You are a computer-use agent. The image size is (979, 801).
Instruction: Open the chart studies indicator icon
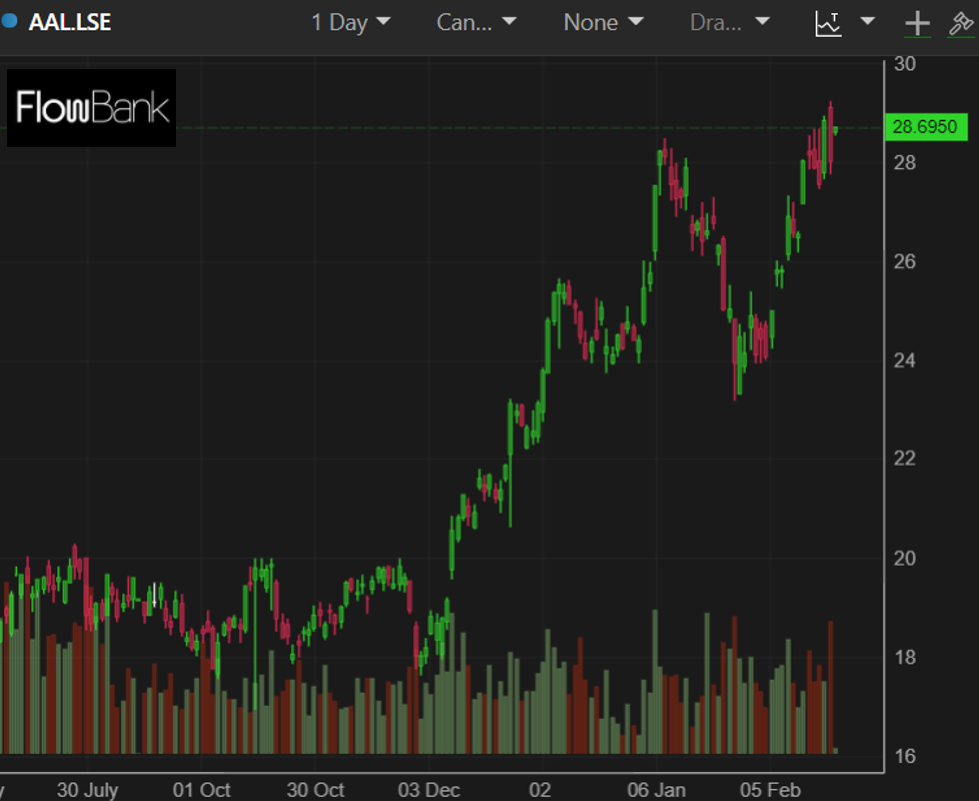[829, 23]
